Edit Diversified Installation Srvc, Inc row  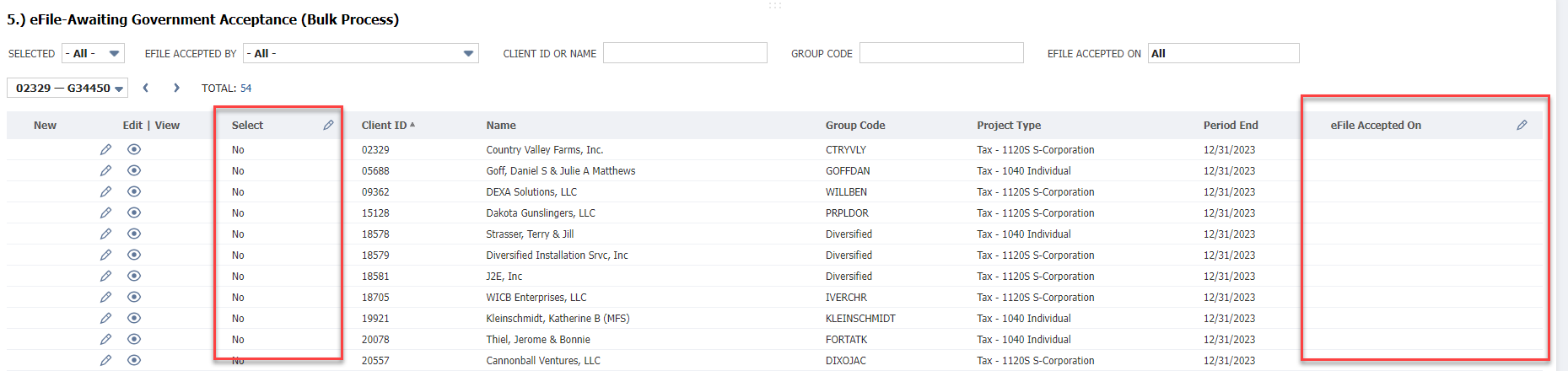[105, 255]
